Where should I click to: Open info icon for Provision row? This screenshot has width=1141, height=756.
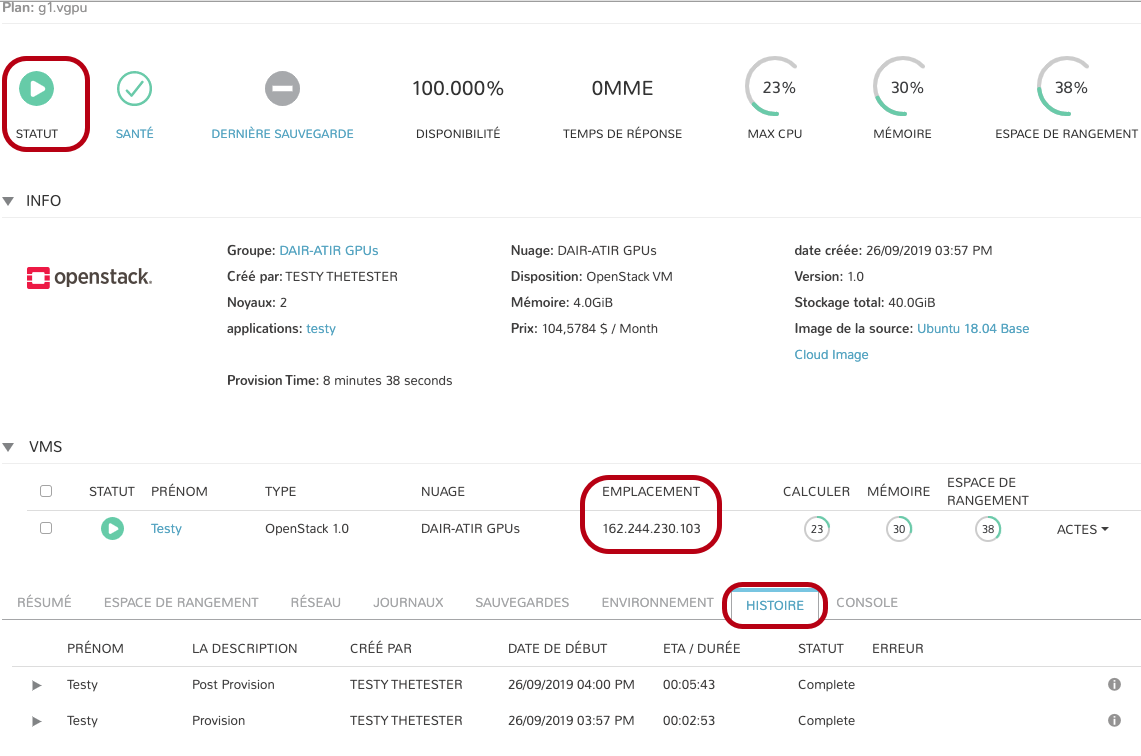(1114, 721)
